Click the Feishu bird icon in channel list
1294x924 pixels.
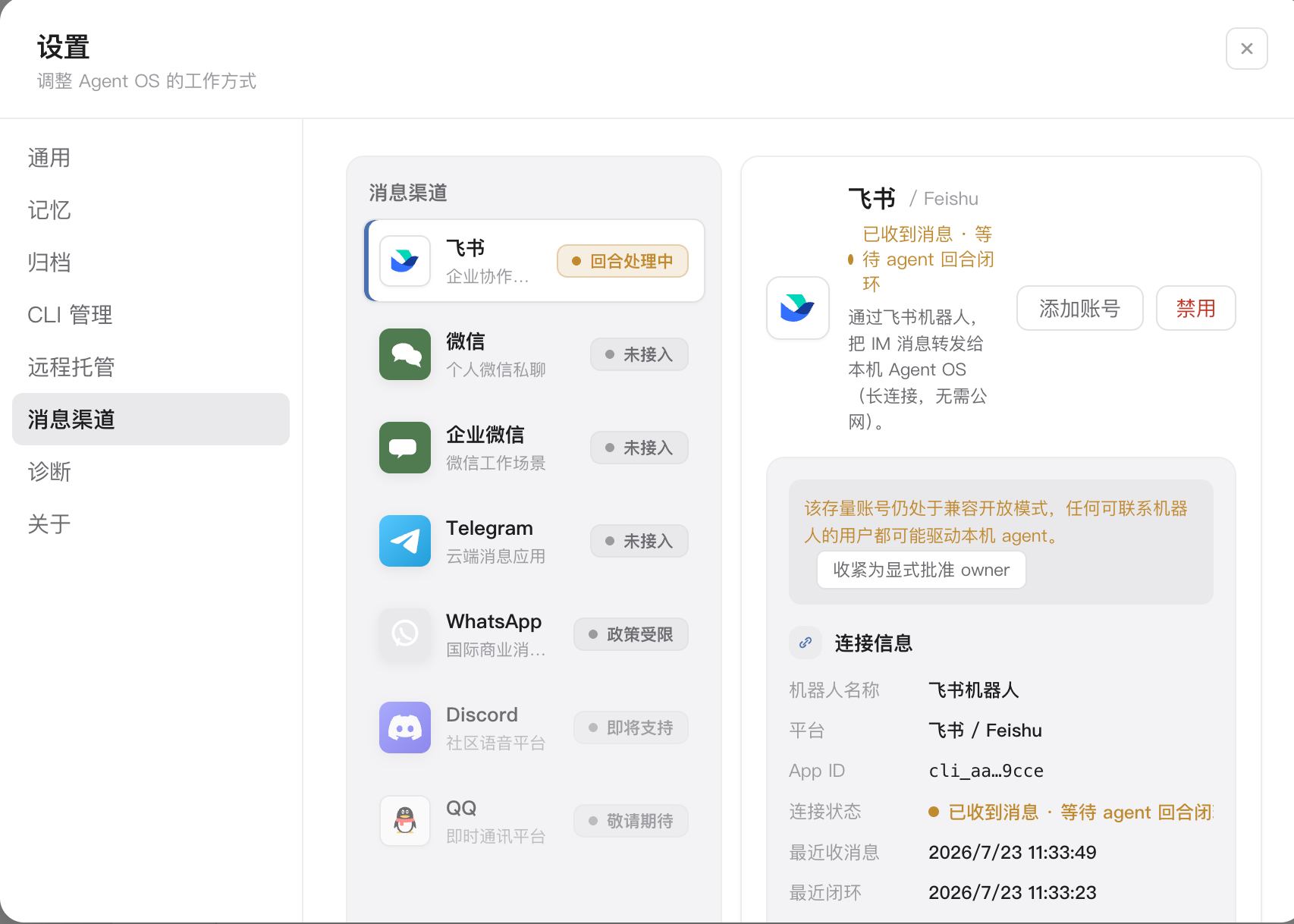click(405, 261)
